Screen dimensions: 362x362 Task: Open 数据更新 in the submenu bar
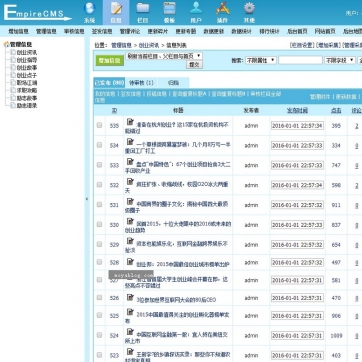pyautogui.click(x=214, y=31)
